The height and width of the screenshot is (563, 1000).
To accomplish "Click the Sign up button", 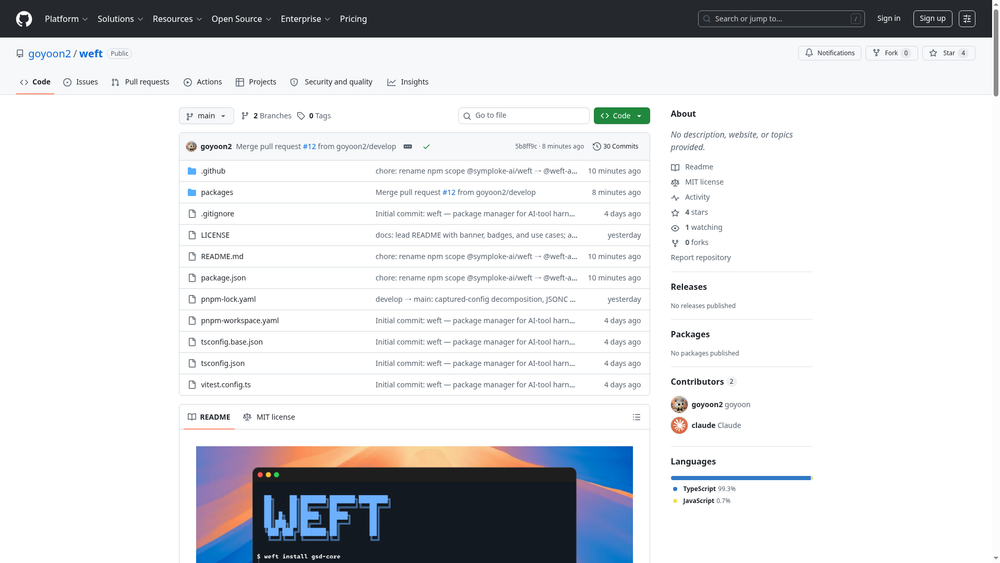I will (932, 18).
